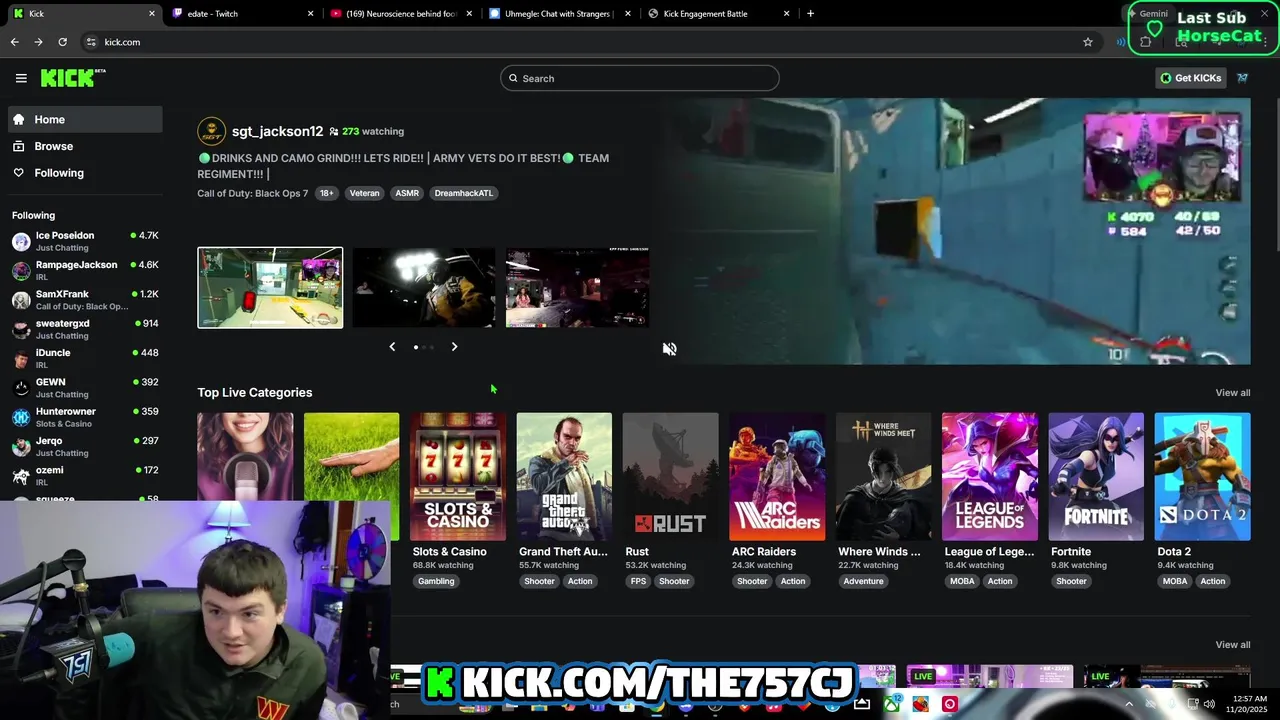Click the ASMR tag
The height and width of the screenshot is (720, 1280).
tap(407, 193)
